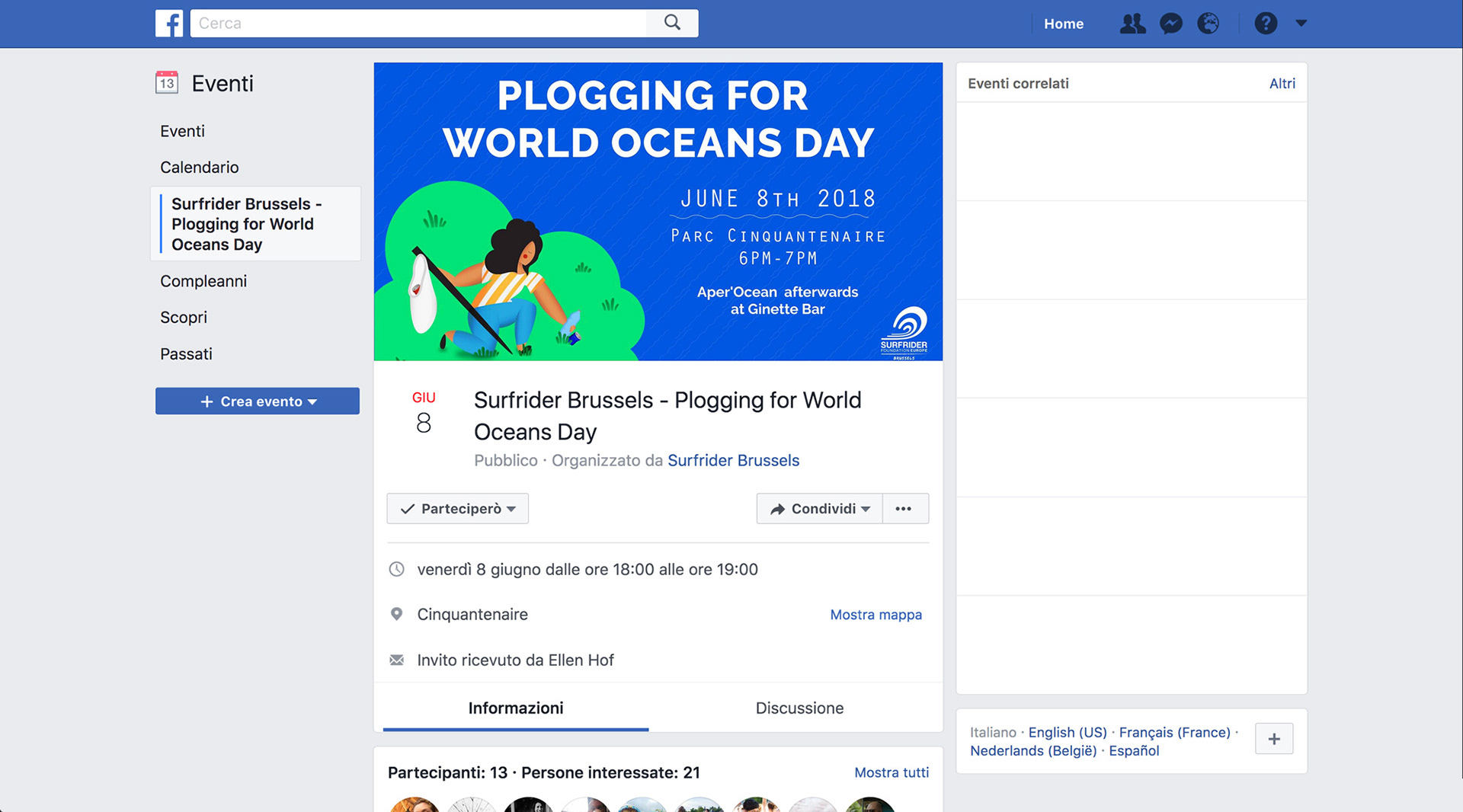Viewport: 1463px width, 812px height.
Task: Select Eventi in the sidebar
Action: coord(182,131)
